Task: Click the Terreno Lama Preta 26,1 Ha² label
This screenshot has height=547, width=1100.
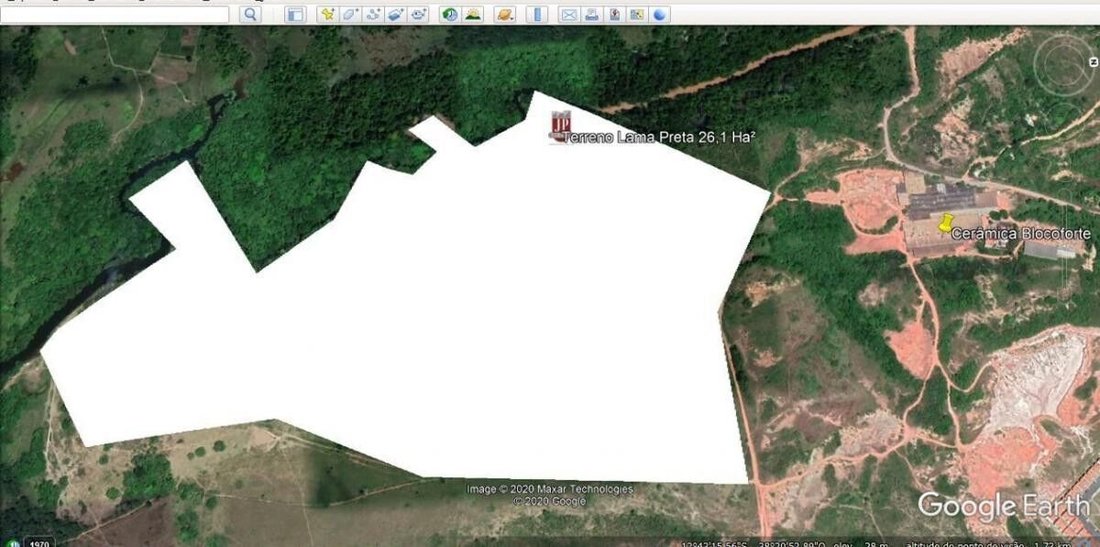Action: (659, 137)
